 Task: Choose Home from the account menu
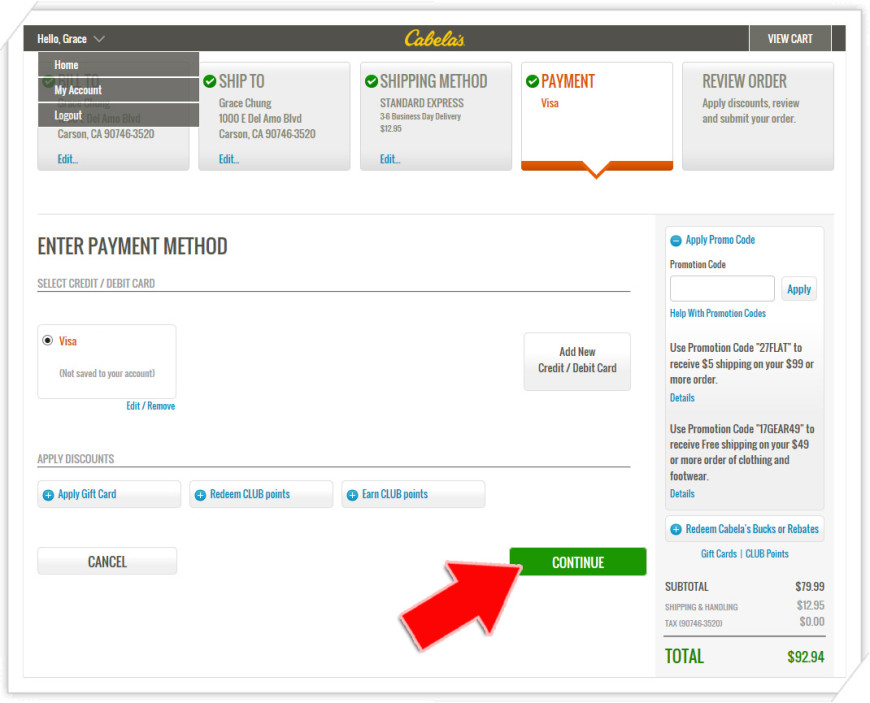(x=118, y=64)
